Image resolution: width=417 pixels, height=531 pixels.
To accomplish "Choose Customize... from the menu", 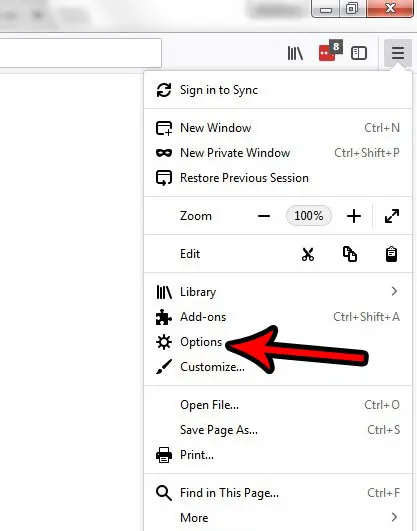I will [x=278, y=367].
